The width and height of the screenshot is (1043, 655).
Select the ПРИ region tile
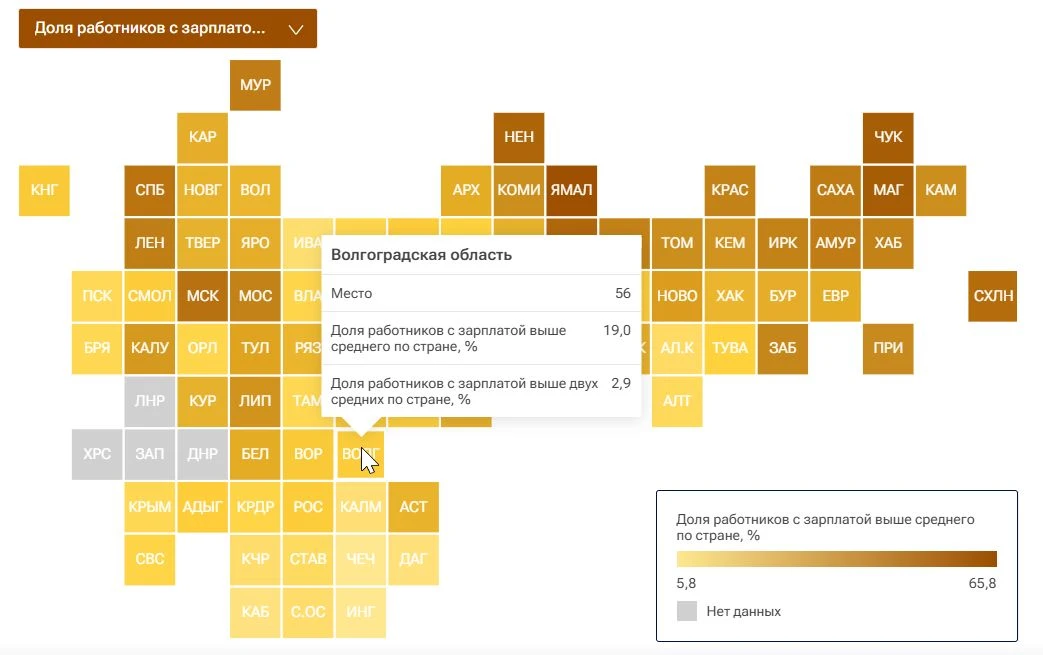coord(888,348)
